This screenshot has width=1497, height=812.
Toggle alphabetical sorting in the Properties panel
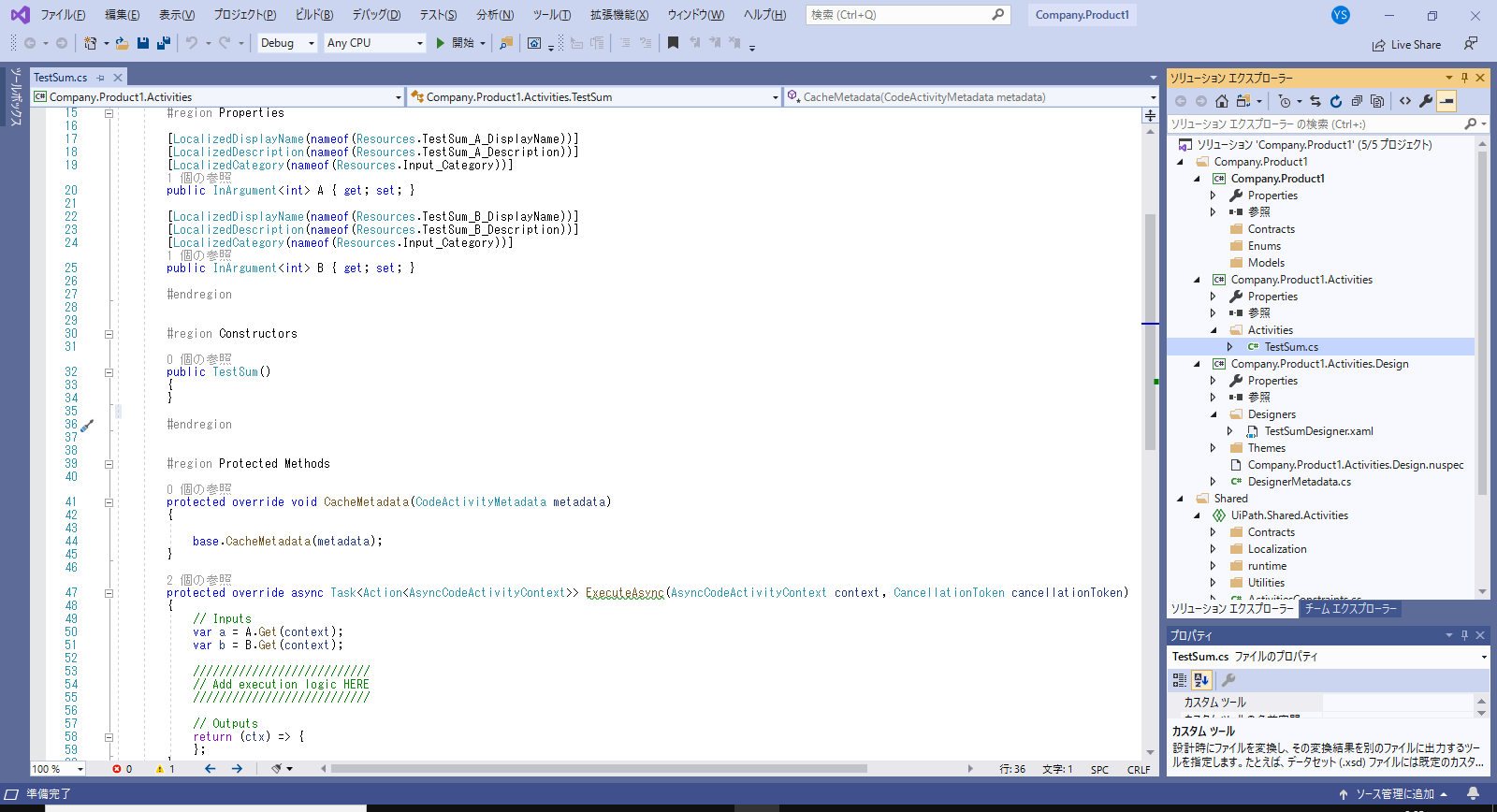(1202, 680)
